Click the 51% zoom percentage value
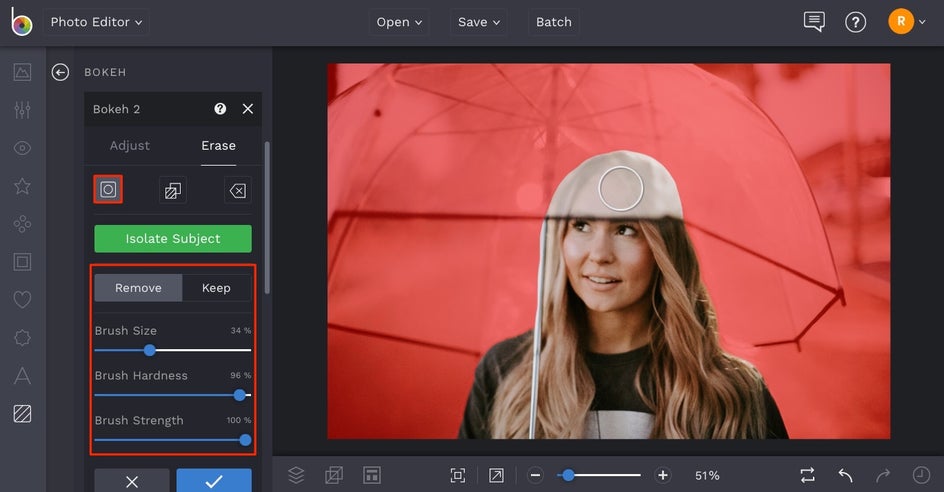 click(x=707, y=476)
